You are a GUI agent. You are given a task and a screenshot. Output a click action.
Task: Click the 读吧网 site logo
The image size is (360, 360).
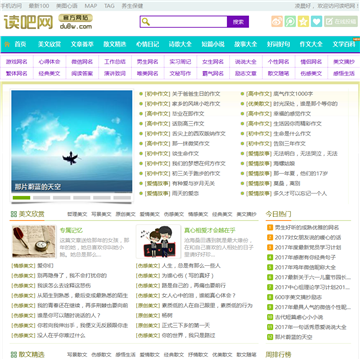click(x=29, y=22)
